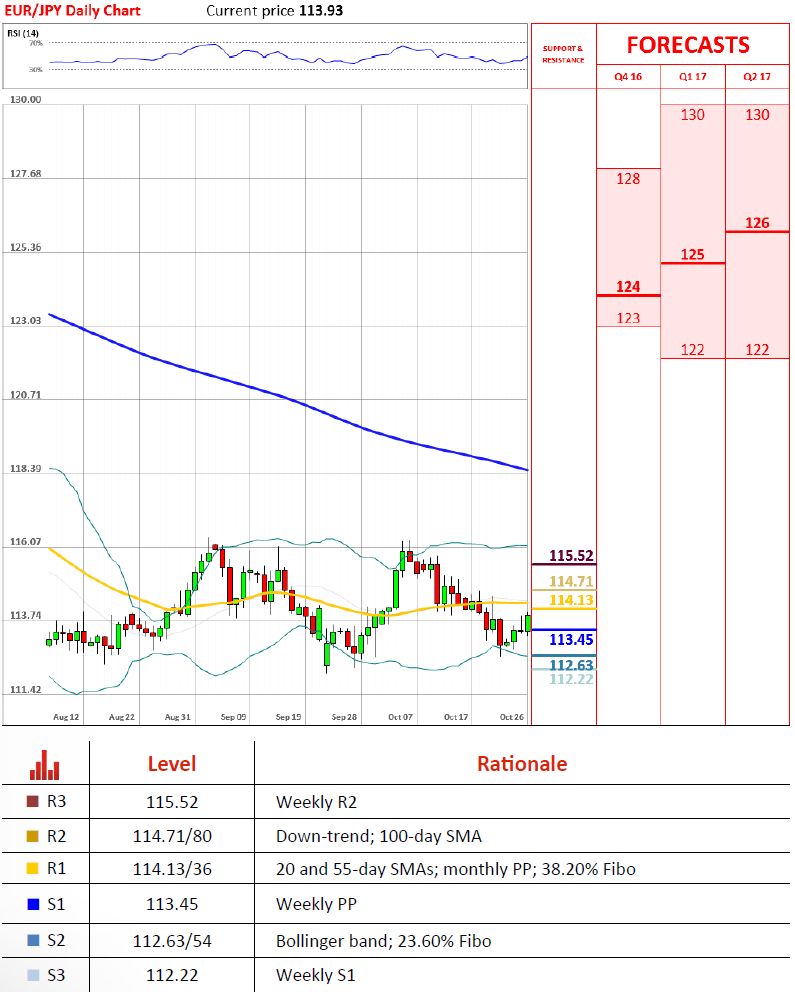Viewport: 795px width, 992px height.
Task: Select the S3 light blue color swatch
Action: tap(33, 975)
